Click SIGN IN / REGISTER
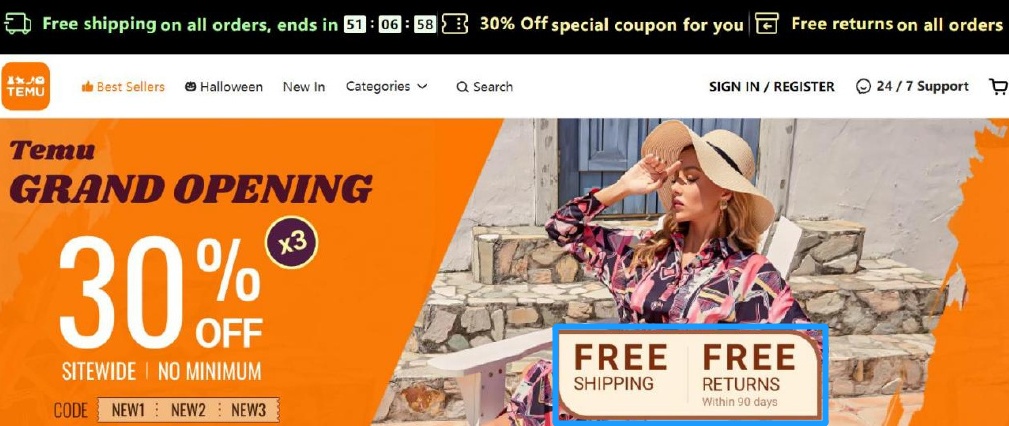This screenshot has height=426, width=1009. point(772,87)
